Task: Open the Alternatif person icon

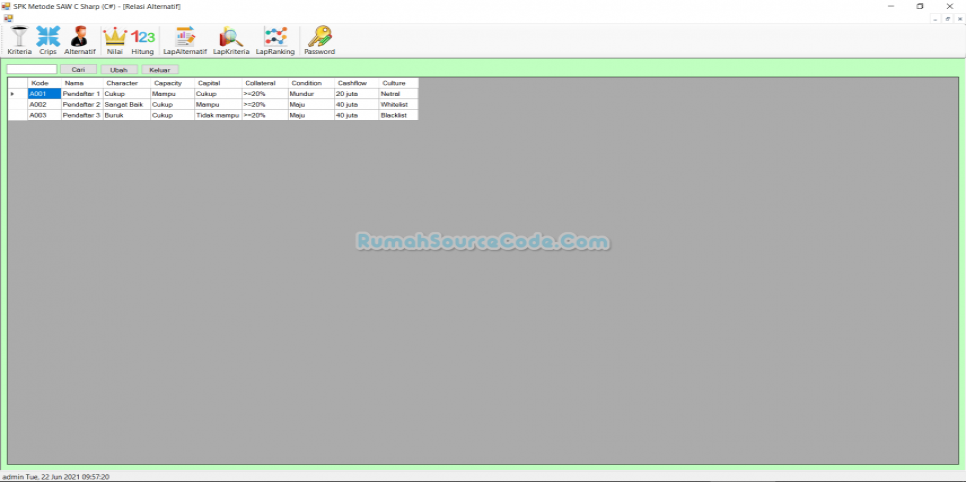Action: 79,39
